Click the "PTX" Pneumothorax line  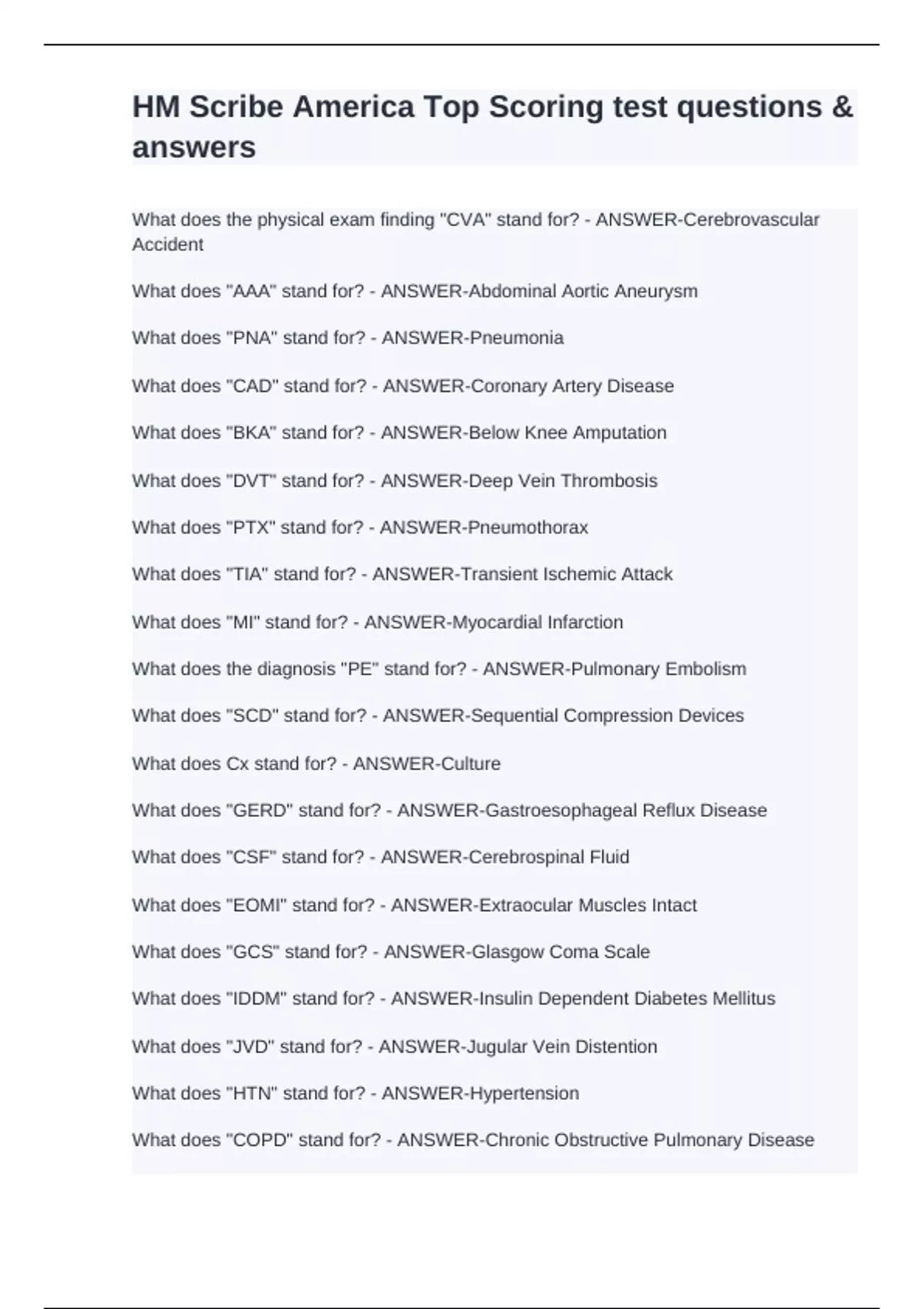point(360,527)
